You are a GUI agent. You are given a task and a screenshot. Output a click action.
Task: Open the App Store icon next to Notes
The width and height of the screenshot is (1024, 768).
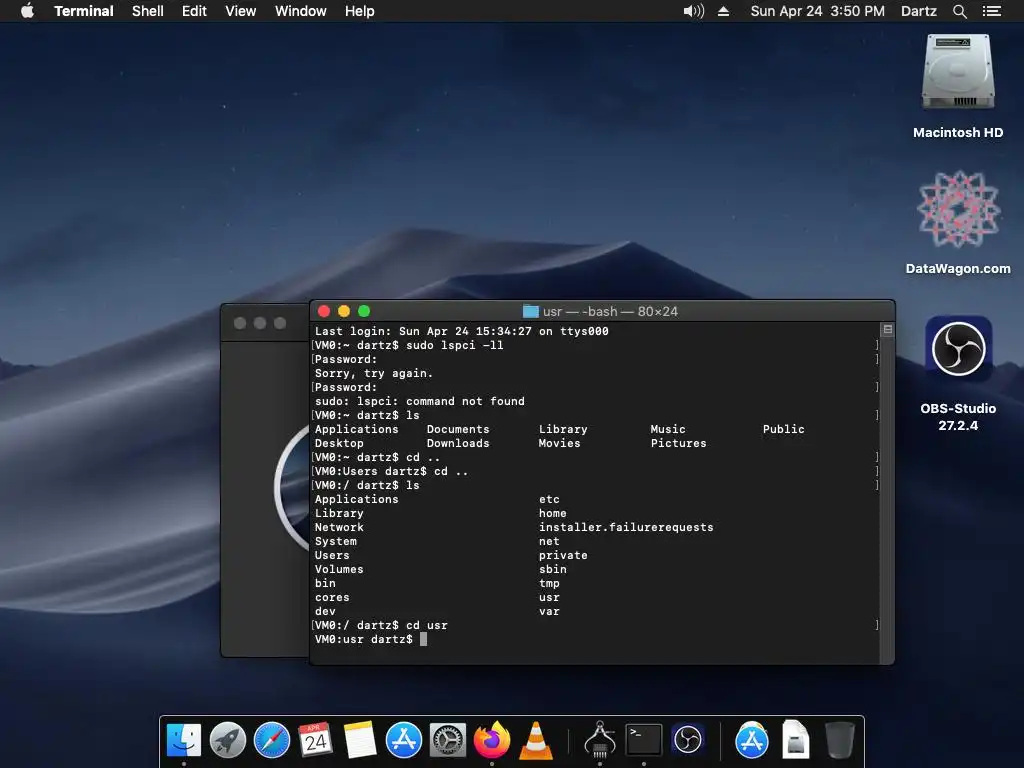404,741
